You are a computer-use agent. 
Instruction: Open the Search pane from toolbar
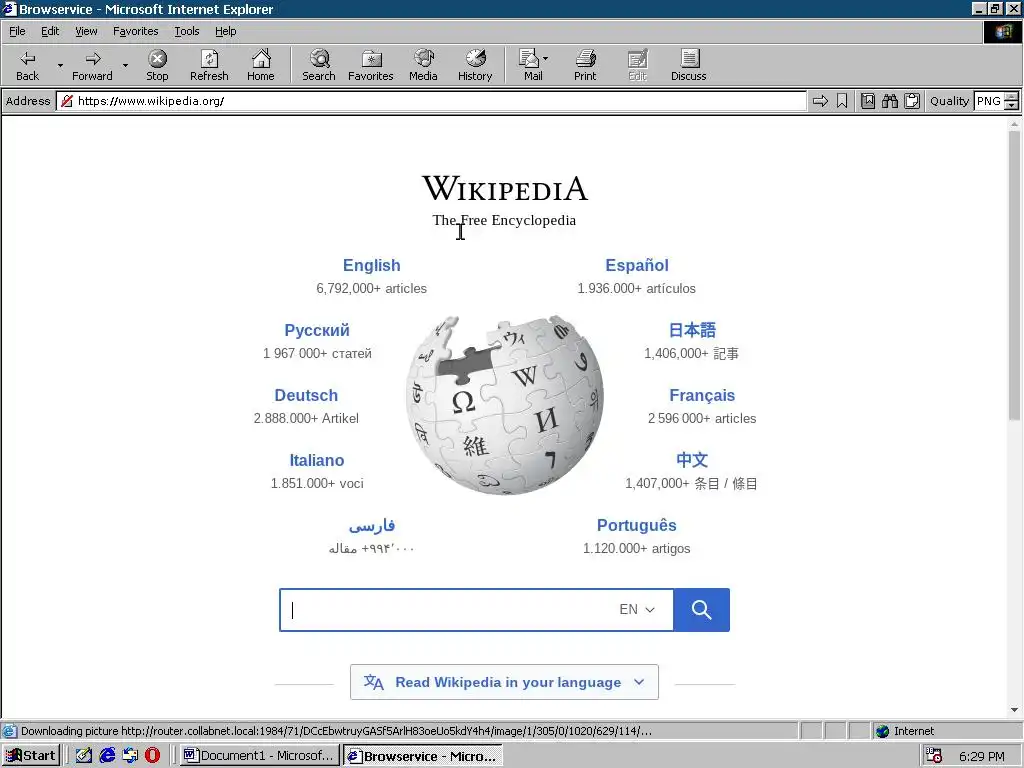coord(319,65)
